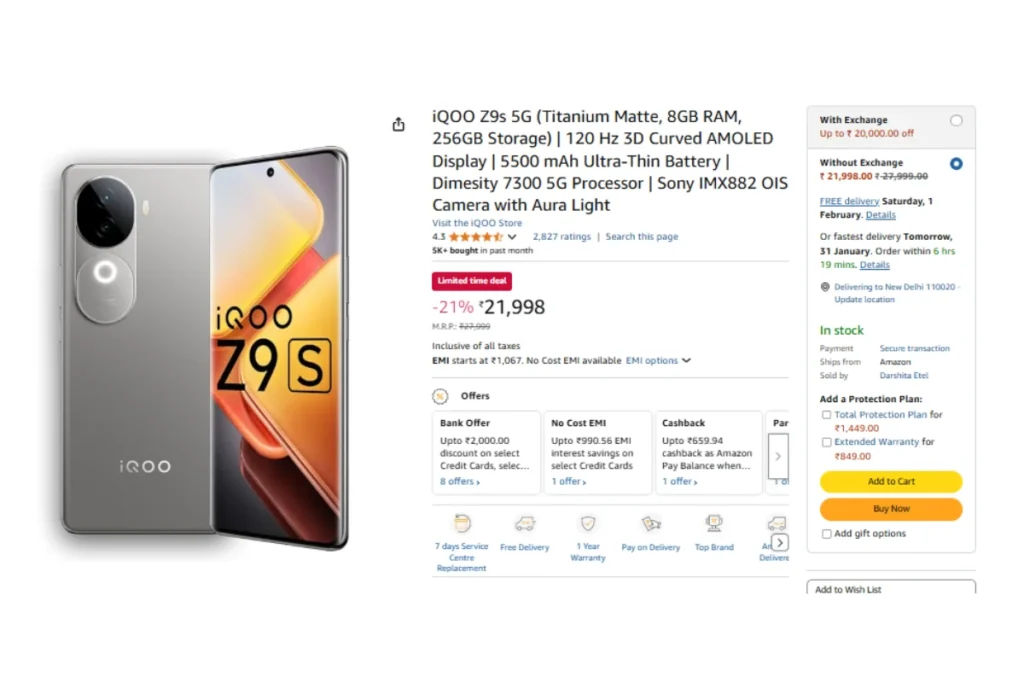Click the Free Delivery truck icon
Viewport: 1024px width, 683px height.
[524, 524]
